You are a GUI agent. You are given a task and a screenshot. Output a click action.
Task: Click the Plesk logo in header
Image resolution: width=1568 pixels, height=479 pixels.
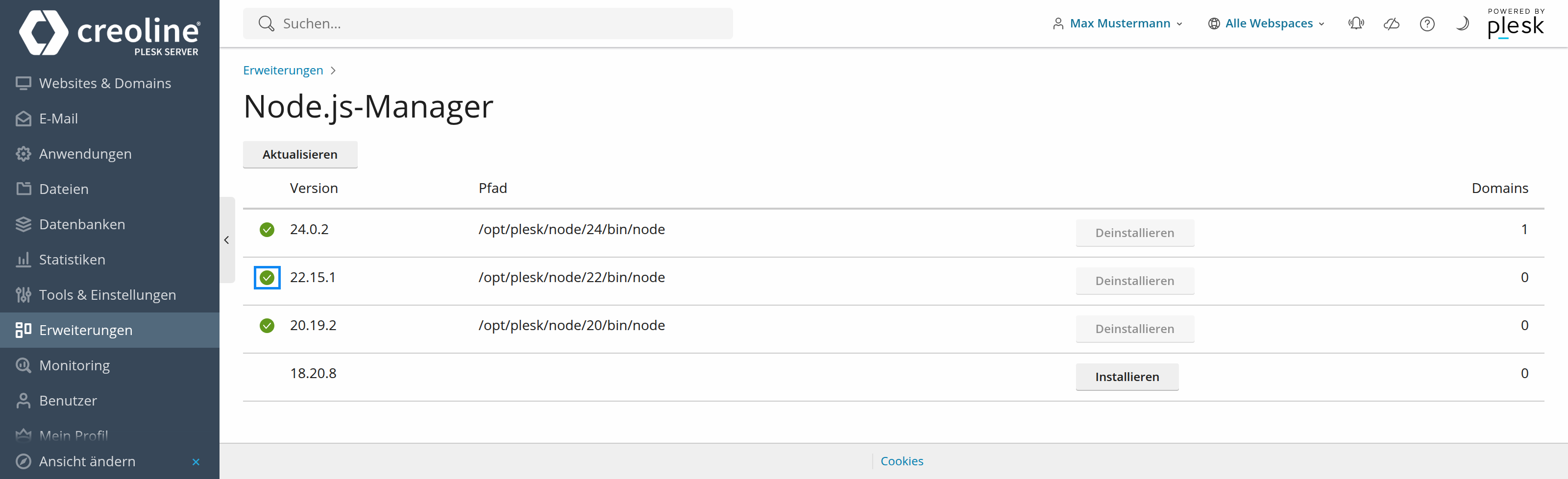point(1516,24)
